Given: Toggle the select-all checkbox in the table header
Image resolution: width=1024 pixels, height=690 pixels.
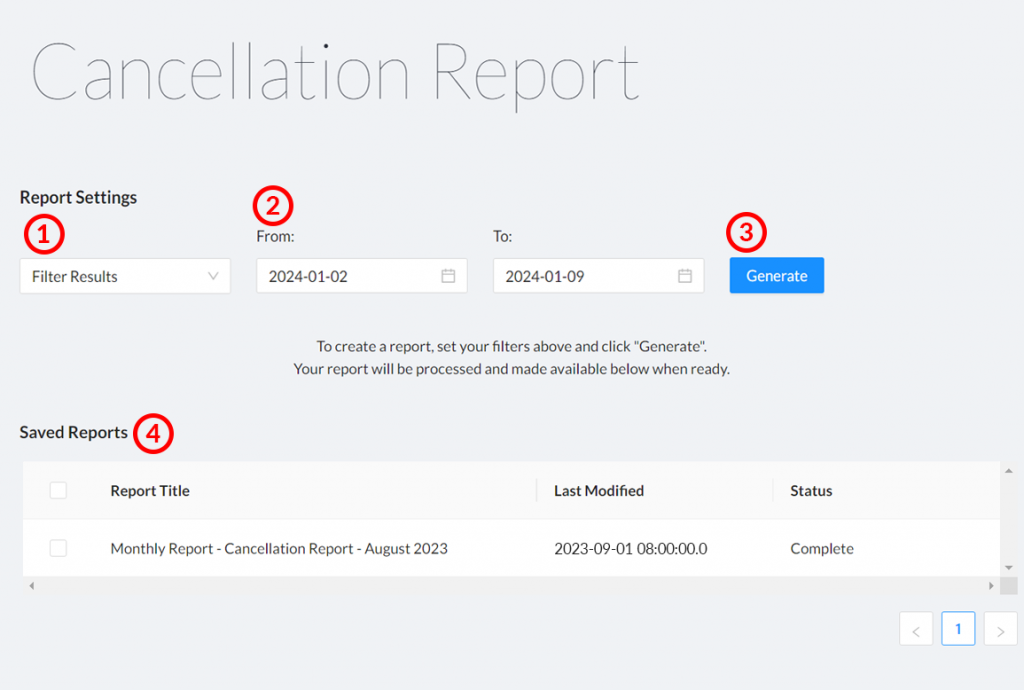Looking at the screenshot, I should click(x=58, y=490).
